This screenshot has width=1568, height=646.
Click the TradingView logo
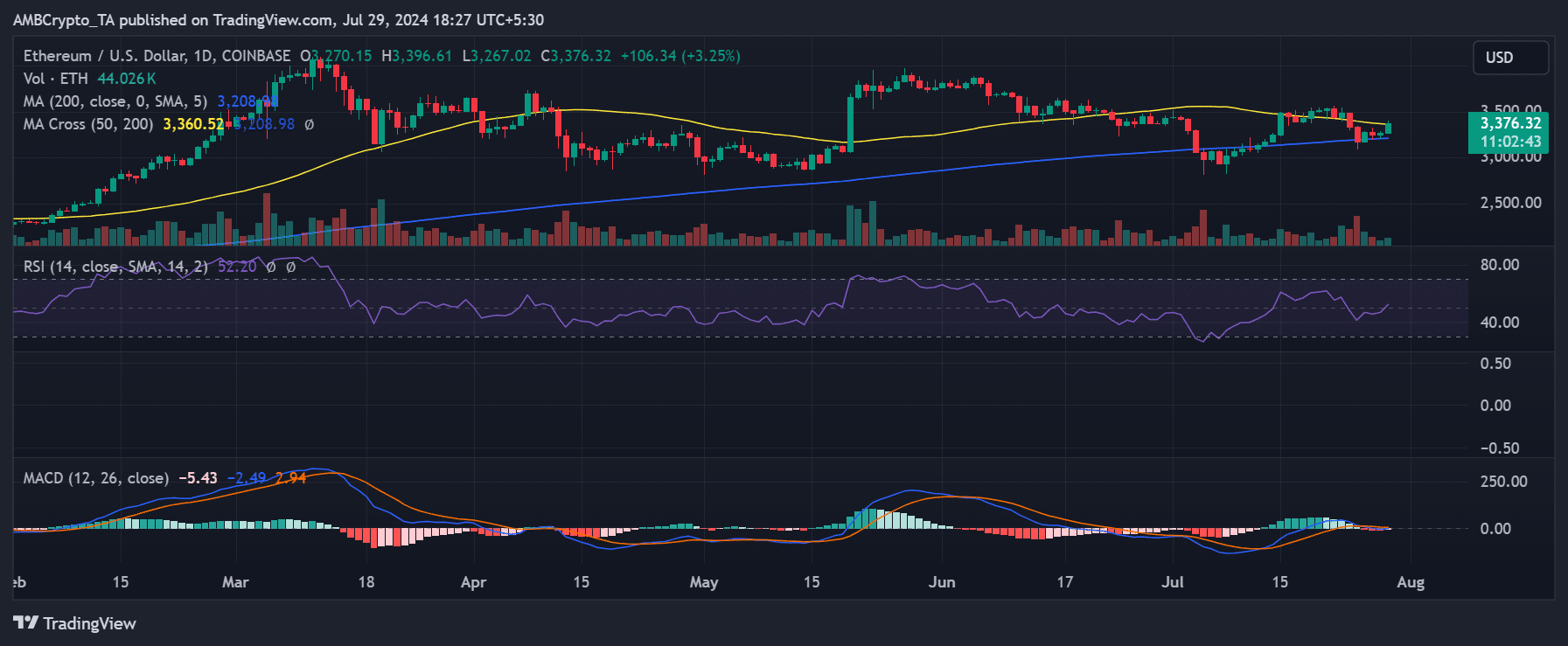(x=74, y=623)
